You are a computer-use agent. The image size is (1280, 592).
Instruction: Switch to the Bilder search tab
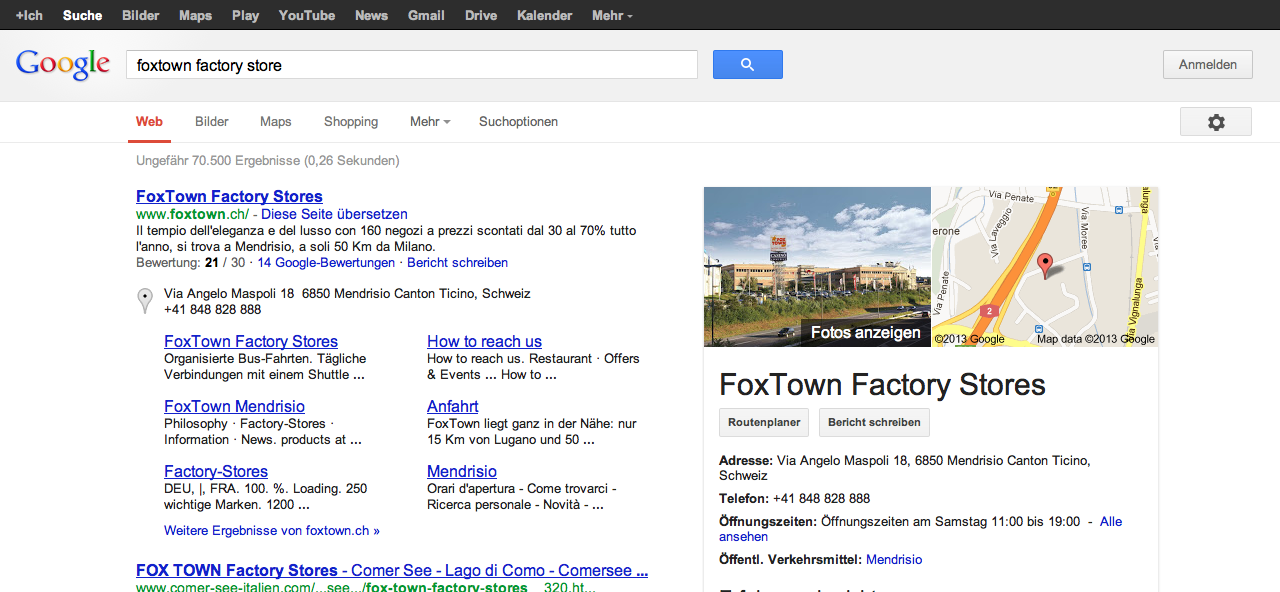pos(212,122)
